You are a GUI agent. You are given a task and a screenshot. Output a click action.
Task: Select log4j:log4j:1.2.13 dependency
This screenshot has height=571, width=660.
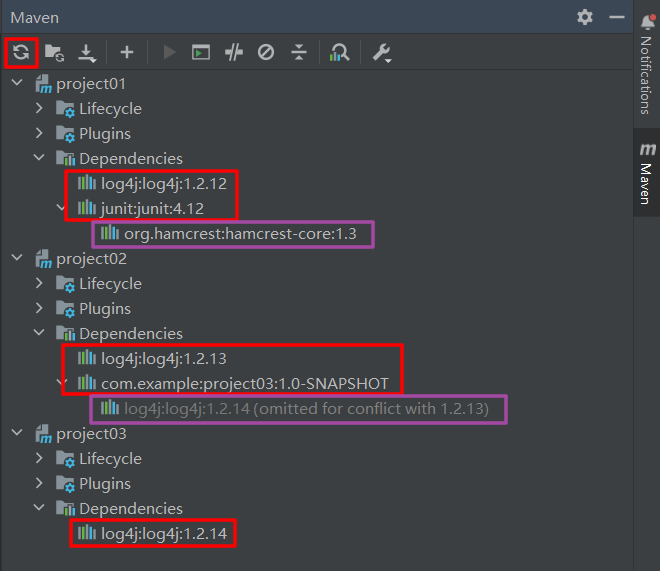[164, 359]
